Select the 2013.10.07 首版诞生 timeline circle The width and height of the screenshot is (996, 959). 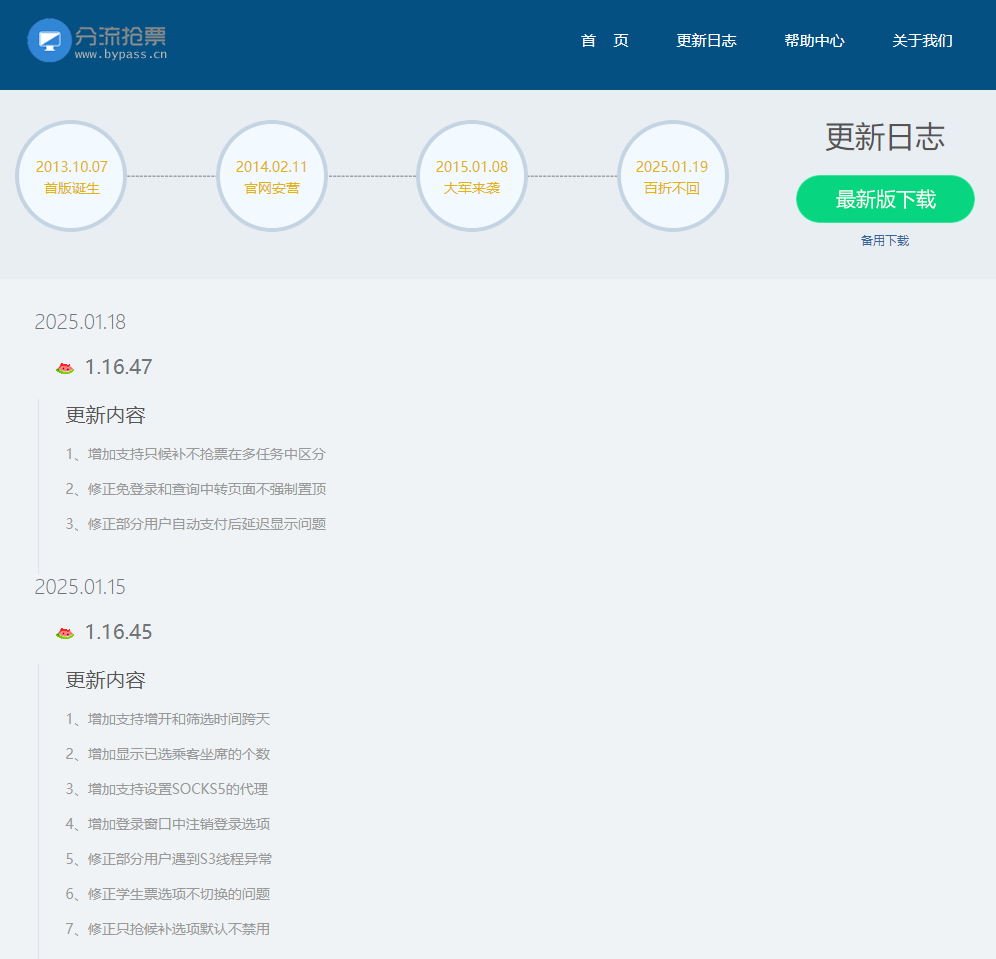pos(71,176)
